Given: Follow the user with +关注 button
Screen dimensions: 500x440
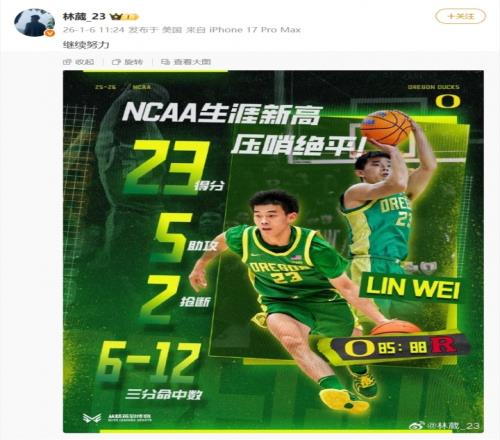Looking at the screenshot, I should coord(461,16).
